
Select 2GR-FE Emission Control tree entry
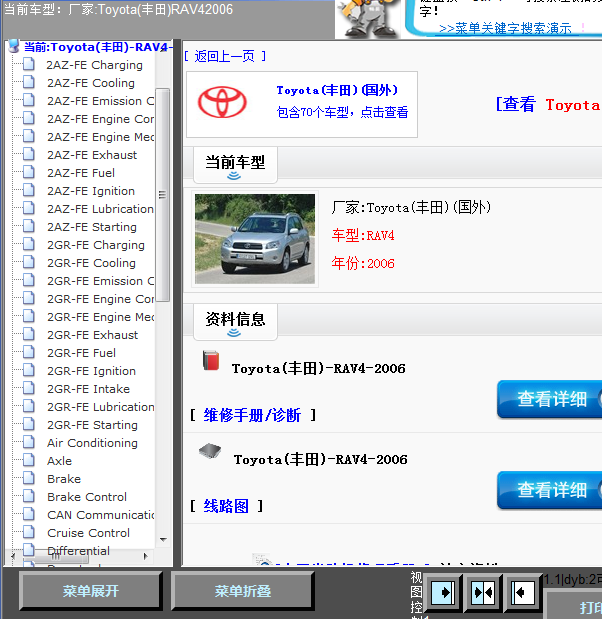click(100, 281)
